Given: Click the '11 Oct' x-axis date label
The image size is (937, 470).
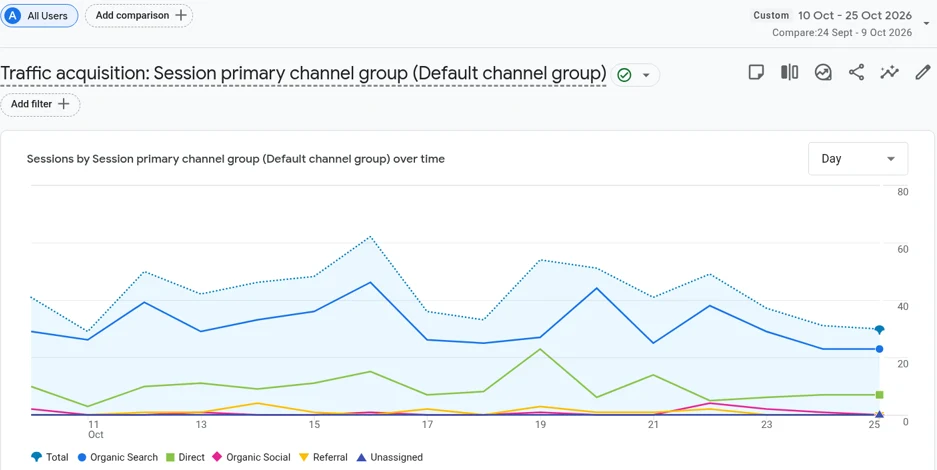Looking at the screenshot, I should coord(94,430).
